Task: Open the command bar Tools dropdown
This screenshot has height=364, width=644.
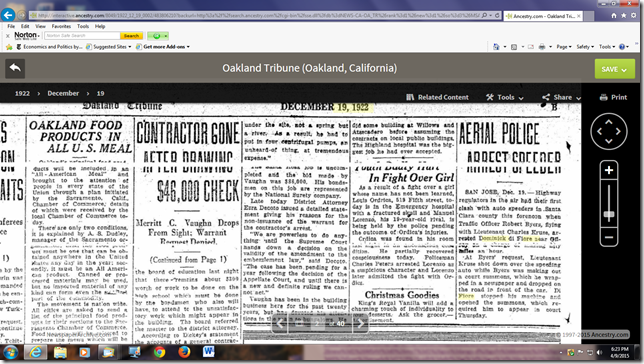Action: pyautogui.click(x=607, y=47)
